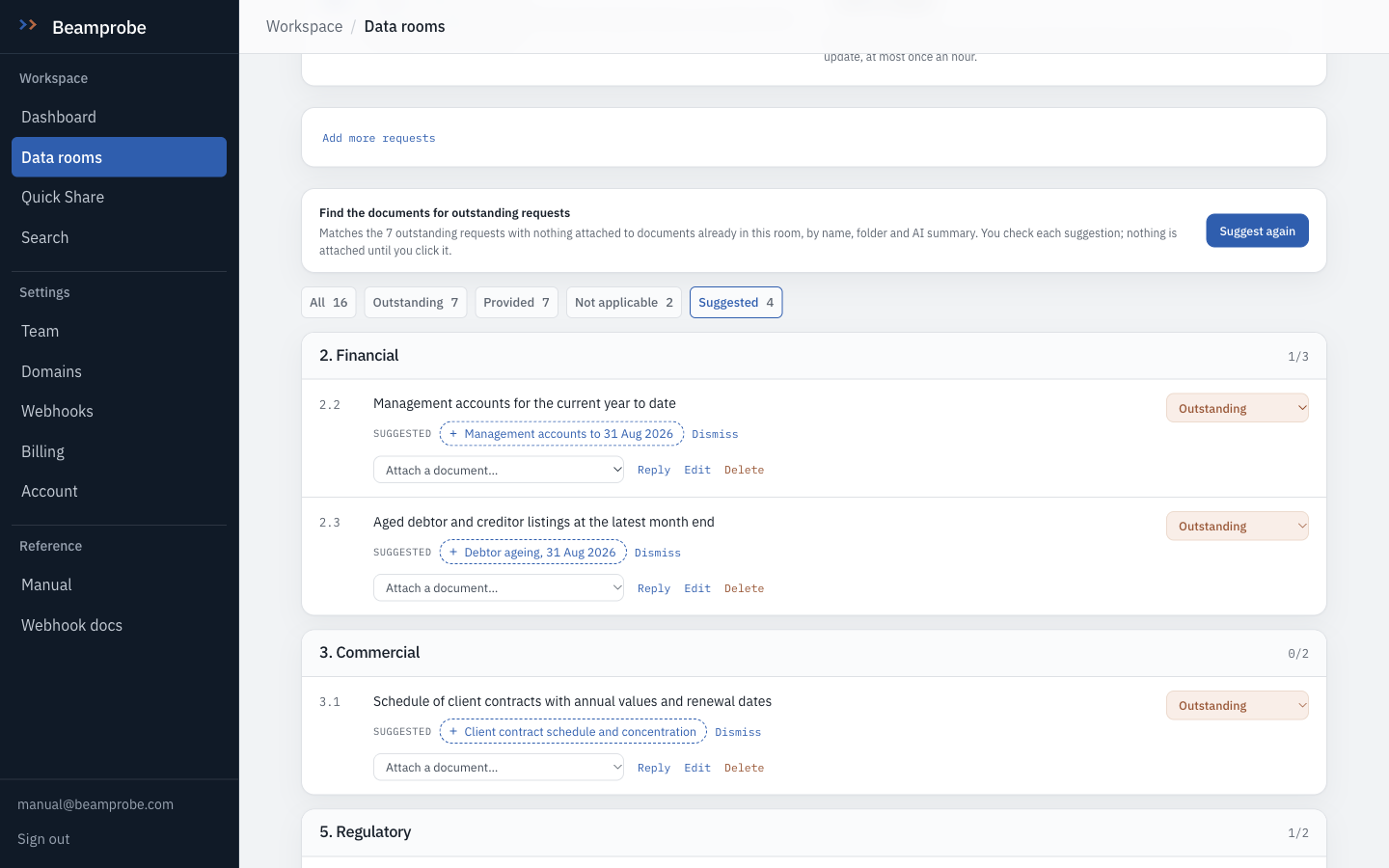Click the Workspace breadcrumb
The image size is (1389, 868).
click(x=304, y=26)
